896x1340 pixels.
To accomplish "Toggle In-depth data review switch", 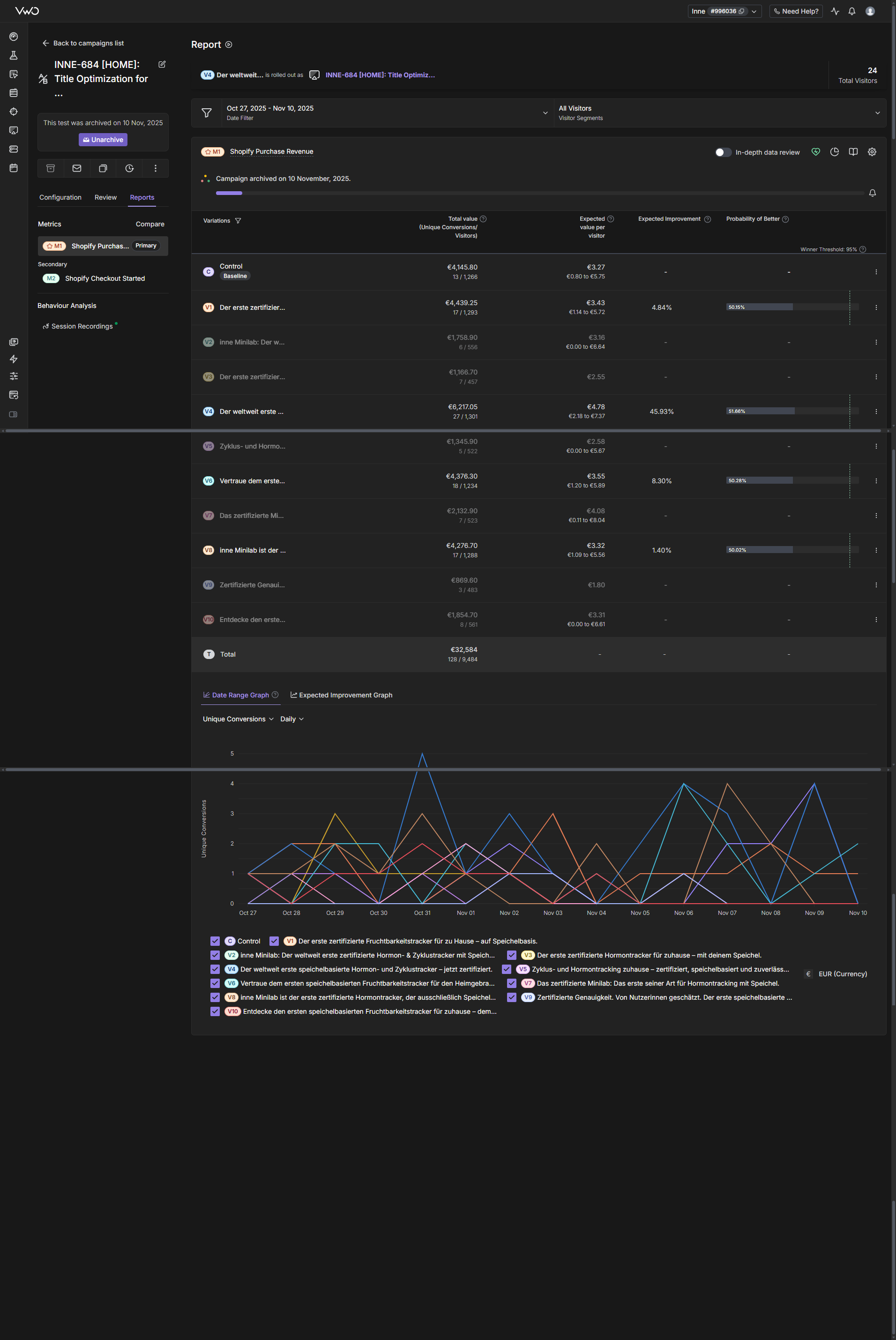I will click(x=723, y=152).
